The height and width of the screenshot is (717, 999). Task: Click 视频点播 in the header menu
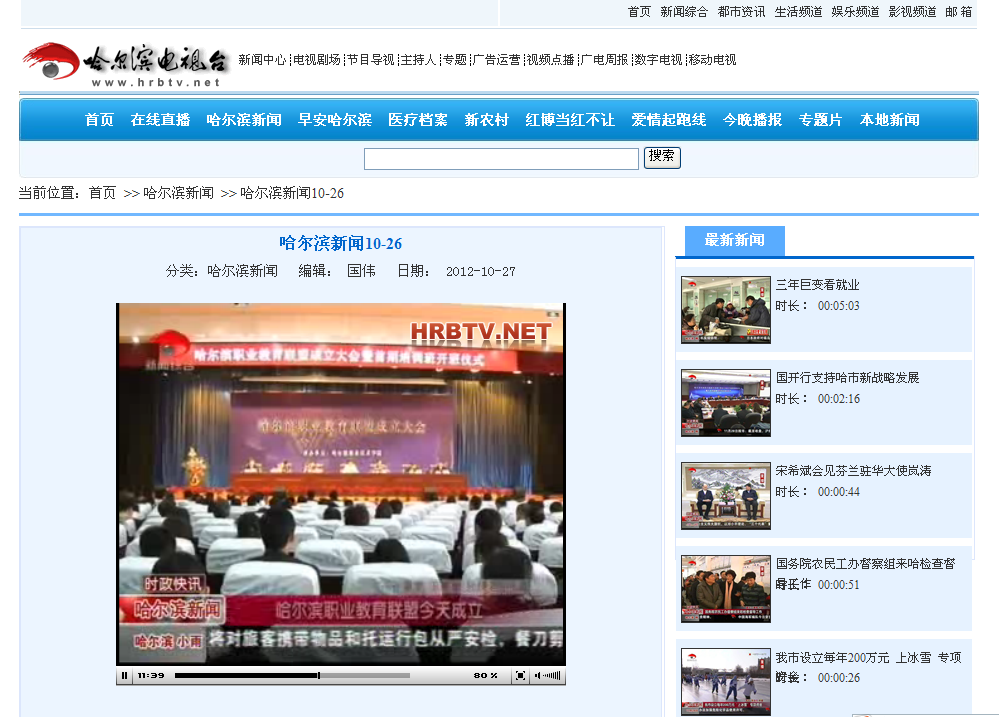tap(550, 59)
